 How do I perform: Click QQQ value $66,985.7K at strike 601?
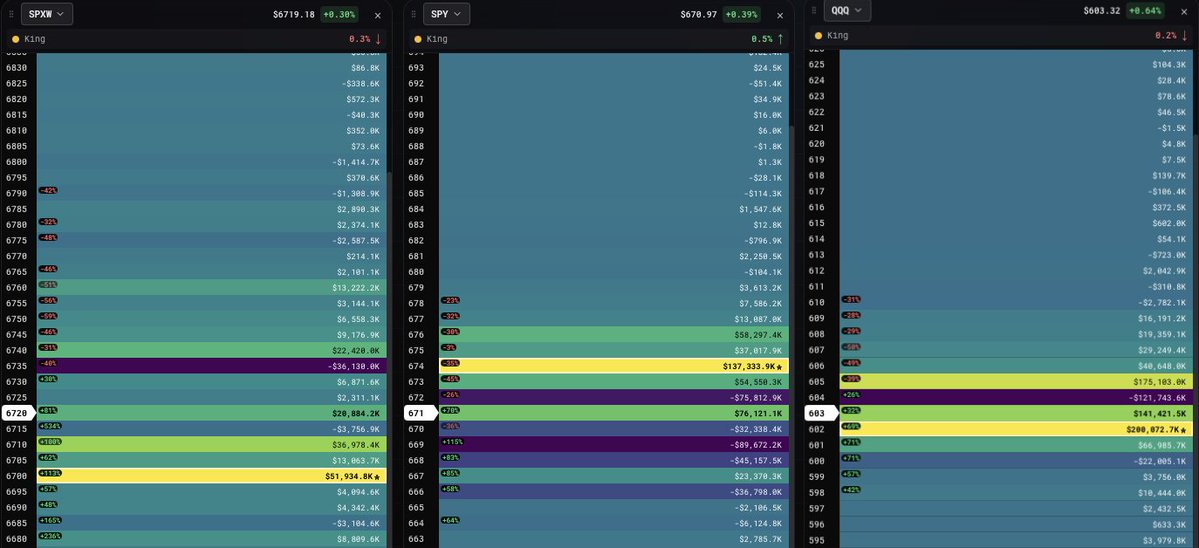(1162, 445)
